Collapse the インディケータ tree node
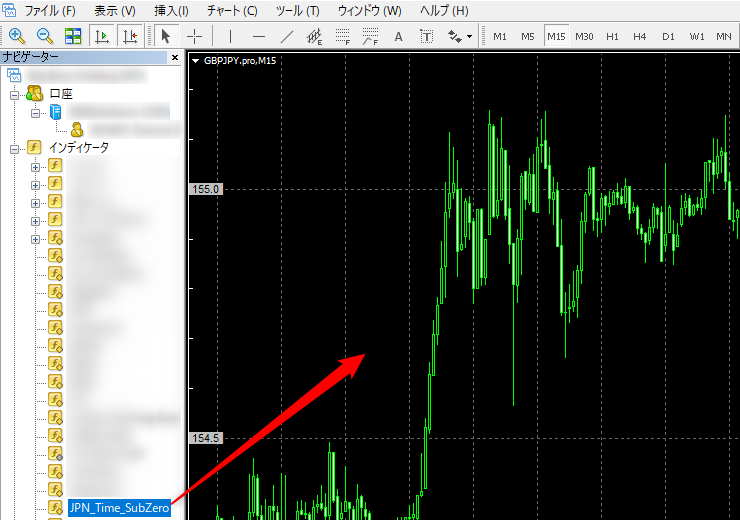Image resolution: width=740 pixels, height=520 pixels. point(15,149)
